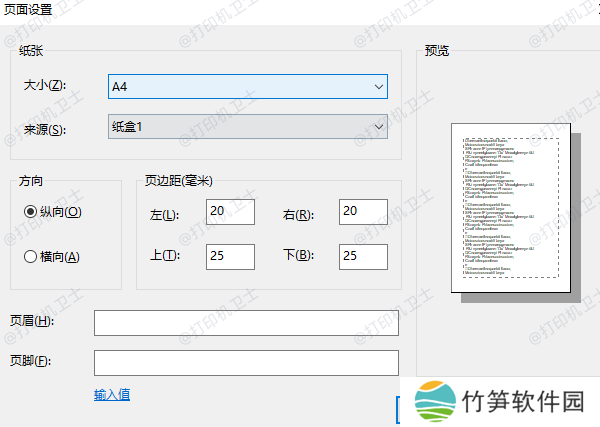Click the 竹笋软件园 green logo icon
This screenshot has height=427, width=600.
coord(432,402)
